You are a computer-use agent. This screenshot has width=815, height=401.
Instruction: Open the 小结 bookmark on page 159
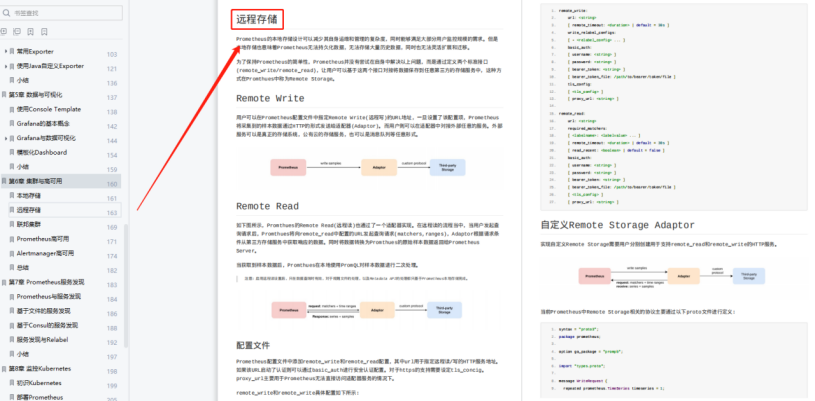[22, 167]
